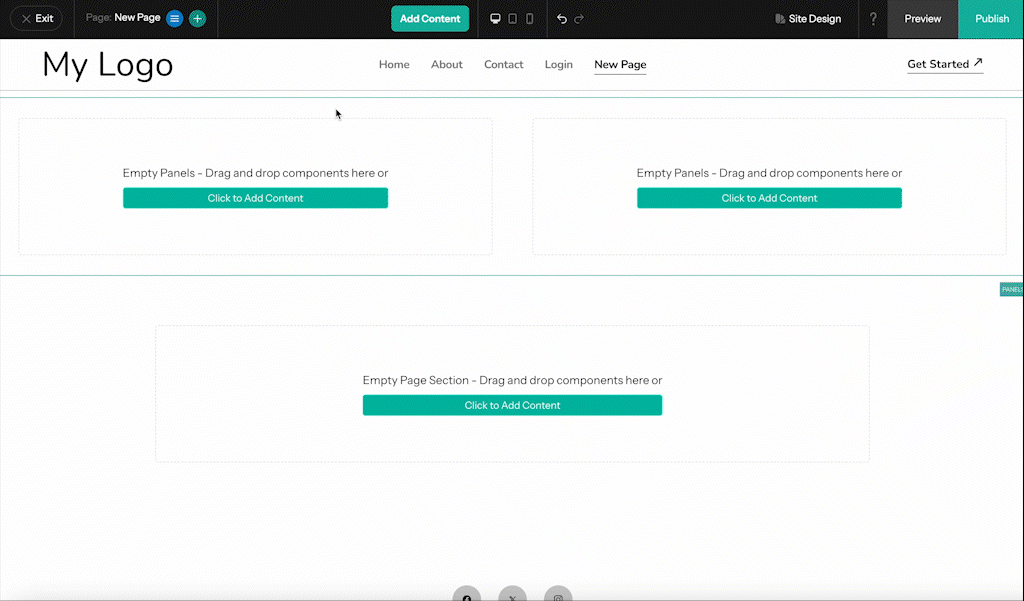1024x601 pixels.
Task: Toggle tablet preview view
Action: (x=513, y=18)
